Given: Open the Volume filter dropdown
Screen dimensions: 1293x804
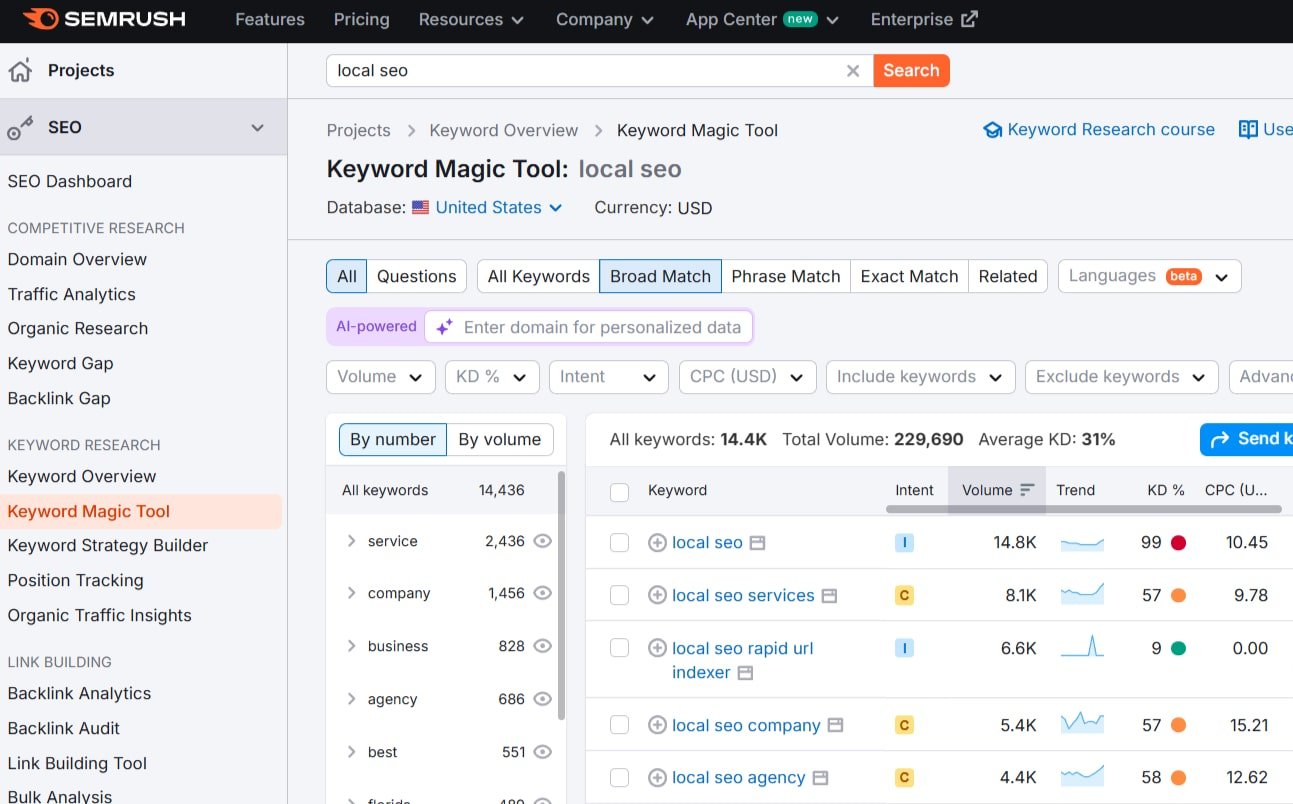Looking at the screenshot, I should pos(380,377).
